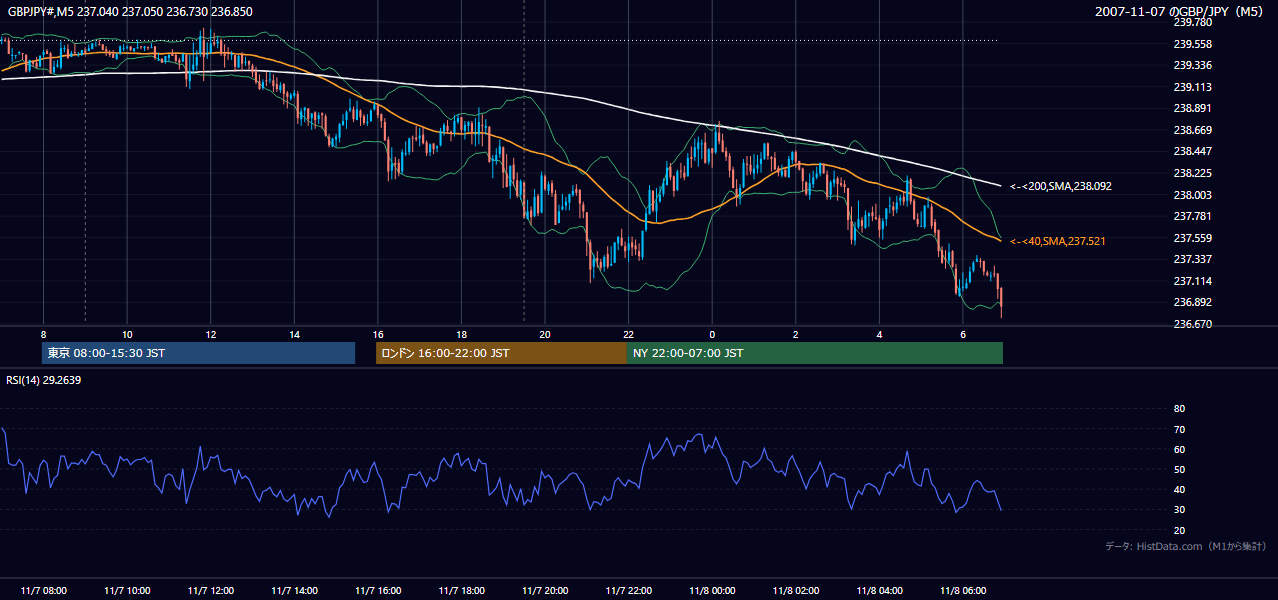The width and height of the screenshot is (1278, 600).
Task: Click the price axis value 238.669
Action: coord(1192,130)
